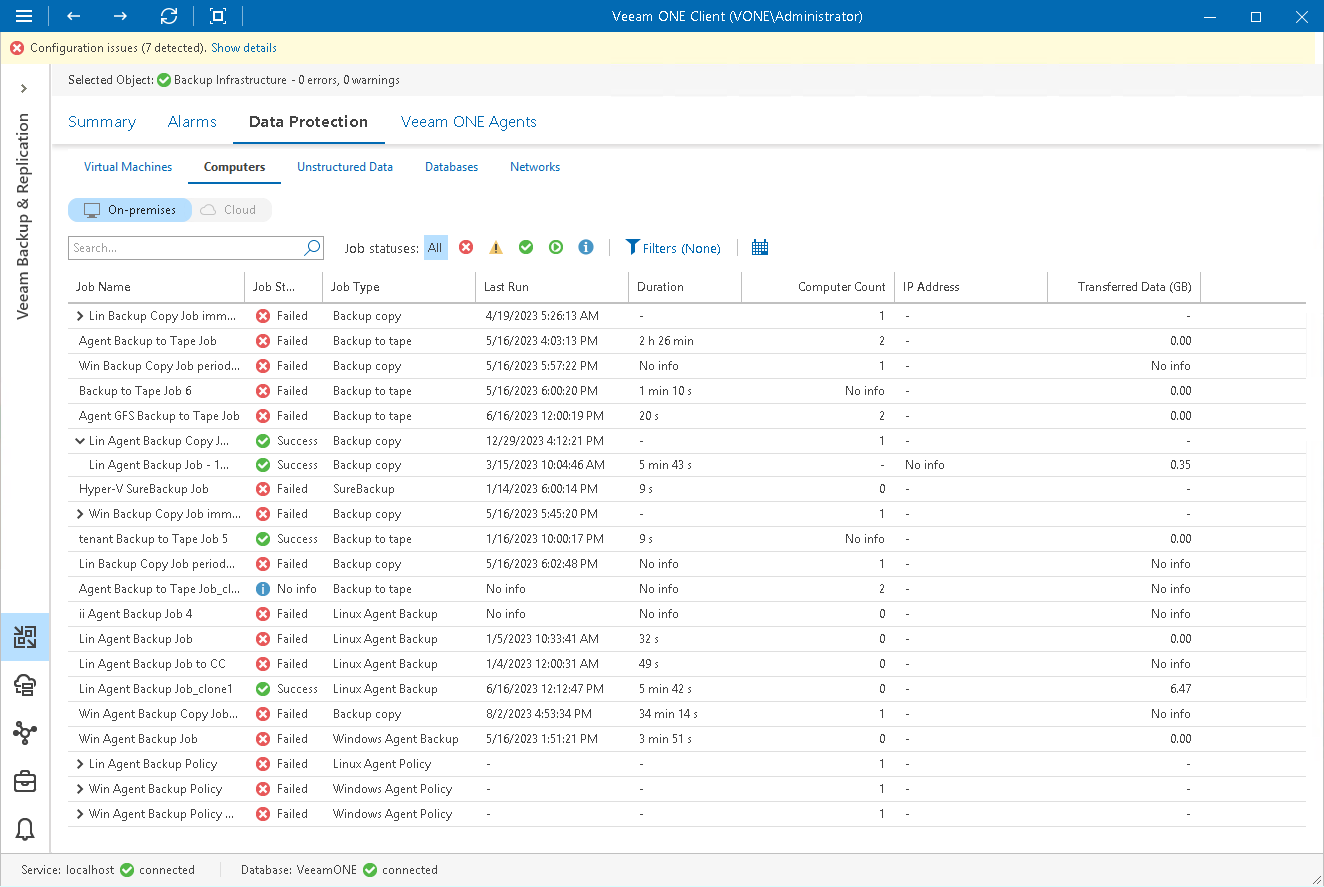Open the cloud-server view in the sidebar

[x=25, y=685]
